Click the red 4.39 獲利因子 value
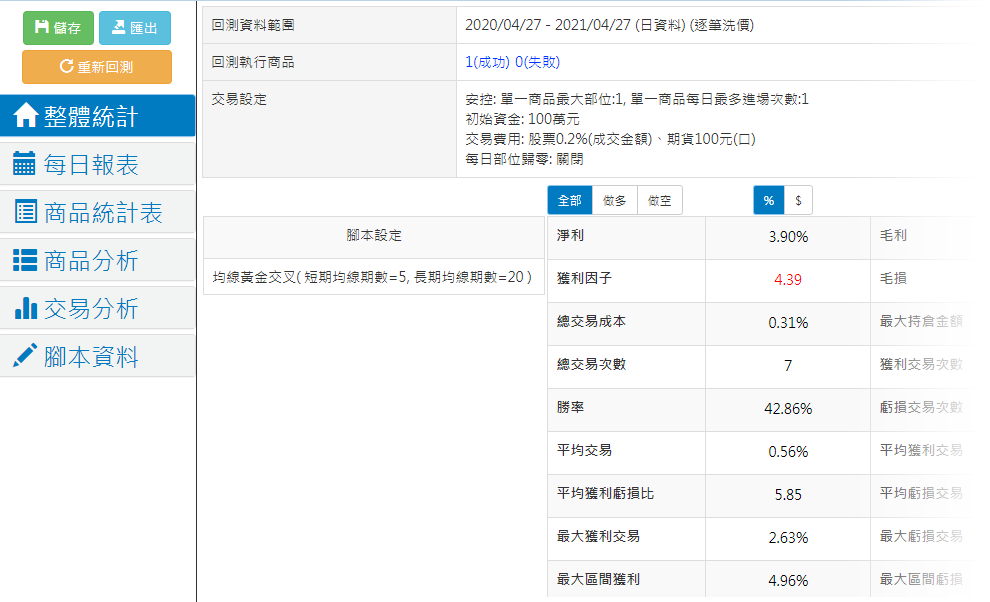The height and width of the screenshot is (602, 990). coord(787,280)
